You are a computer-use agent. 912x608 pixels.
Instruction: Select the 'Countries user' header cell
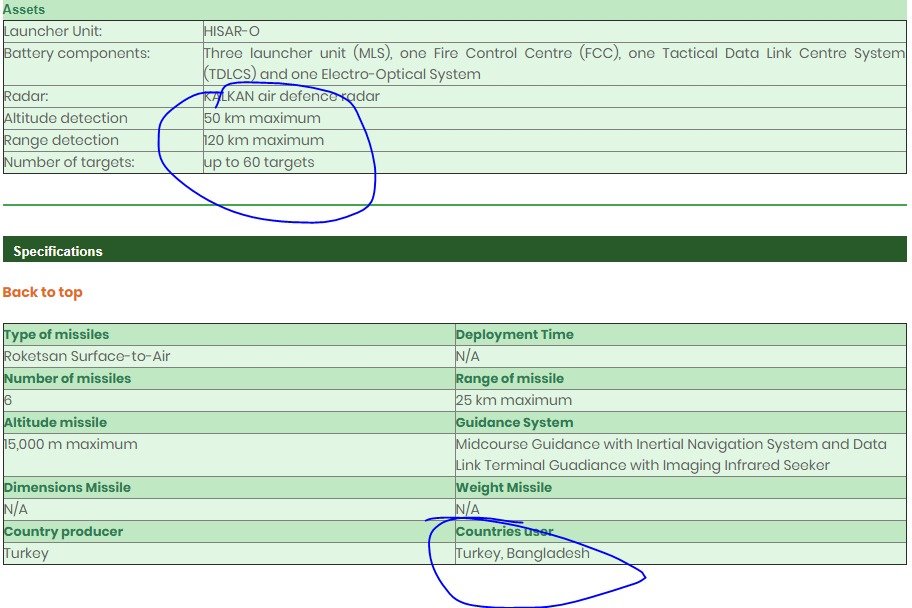[681, 532]
